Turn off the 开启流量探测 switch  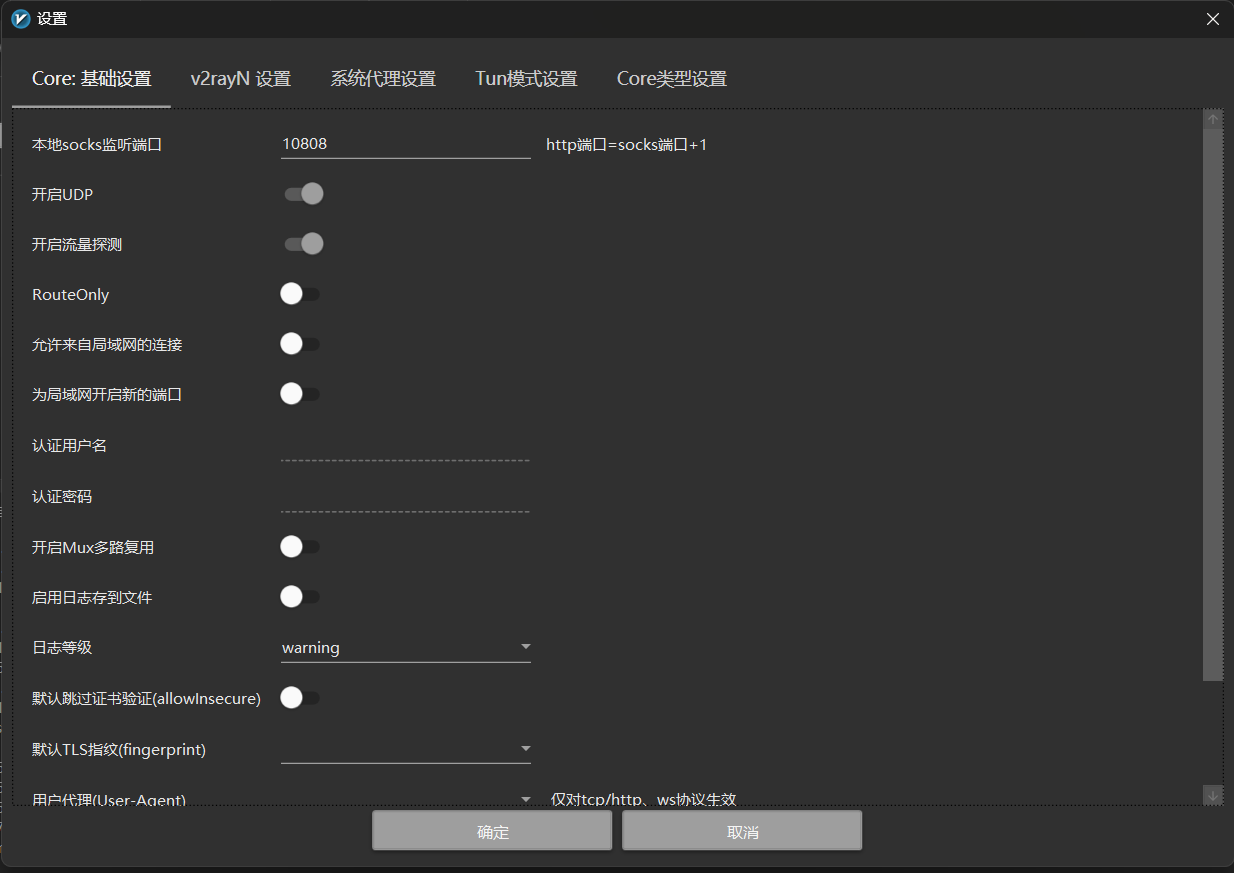(303, 244)
